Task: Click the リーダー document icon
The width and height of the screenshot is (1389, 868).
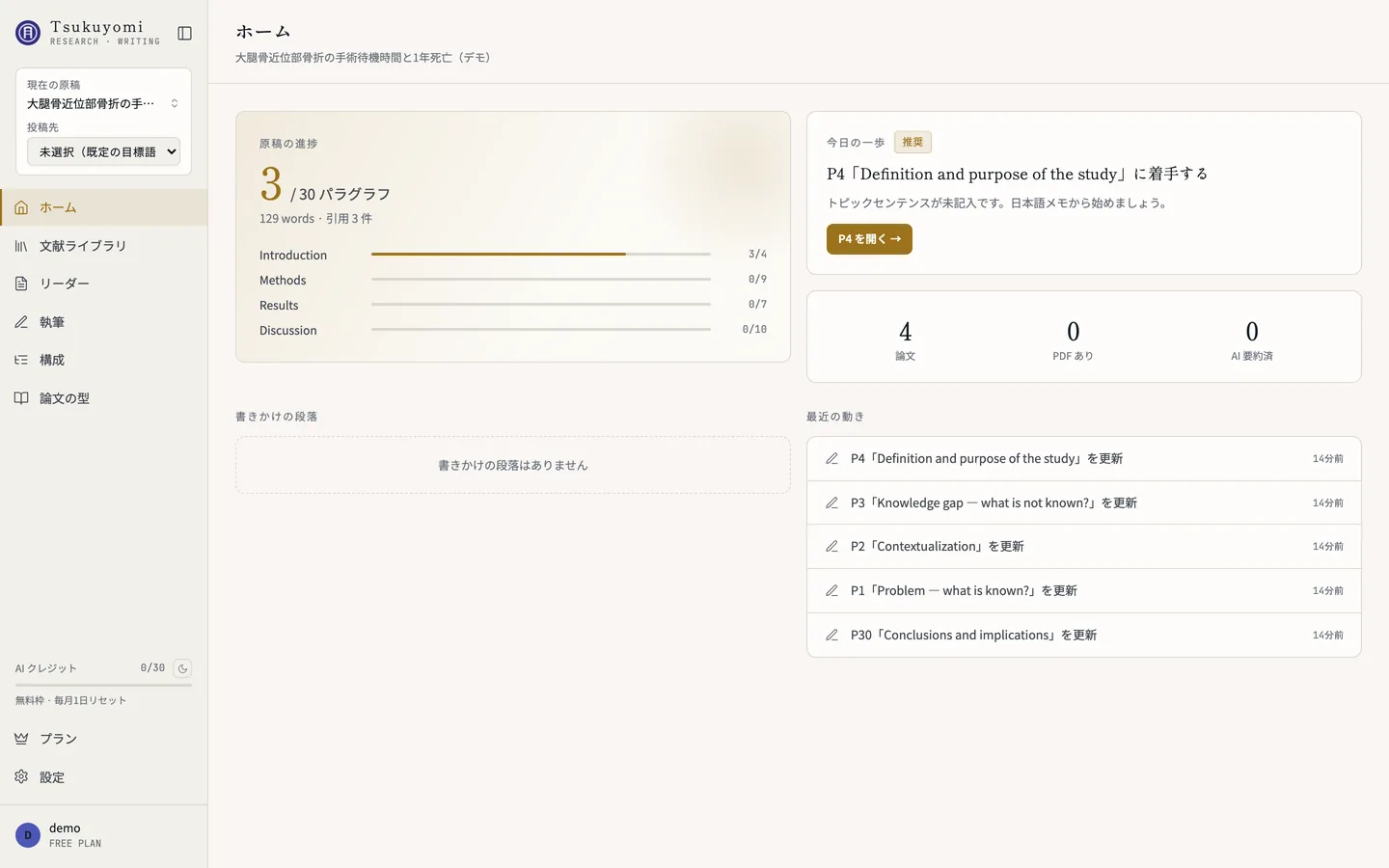Action: [21, 284]
